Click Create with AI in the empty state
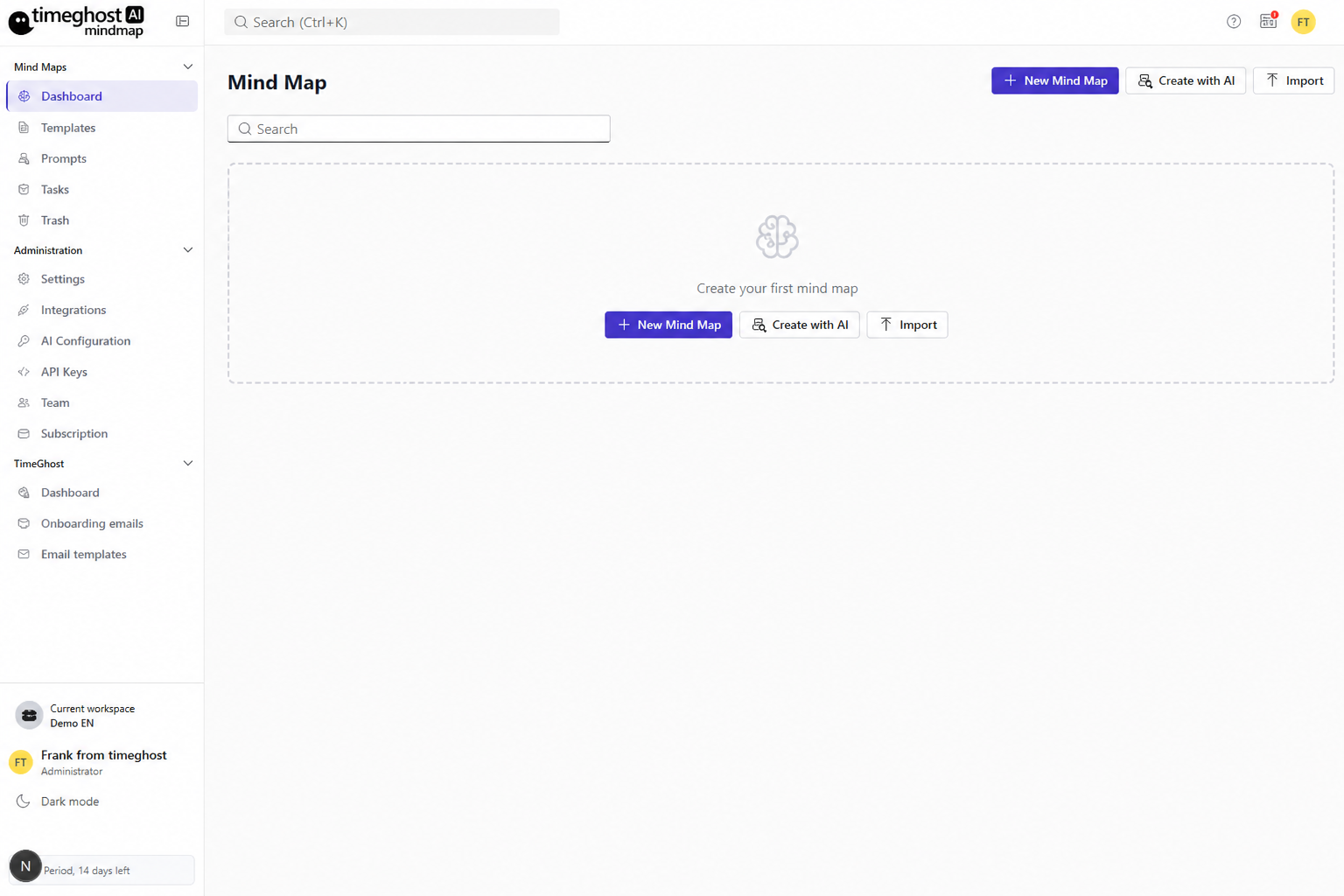This screenshot has width=1344, height=896. pos(799,325)
